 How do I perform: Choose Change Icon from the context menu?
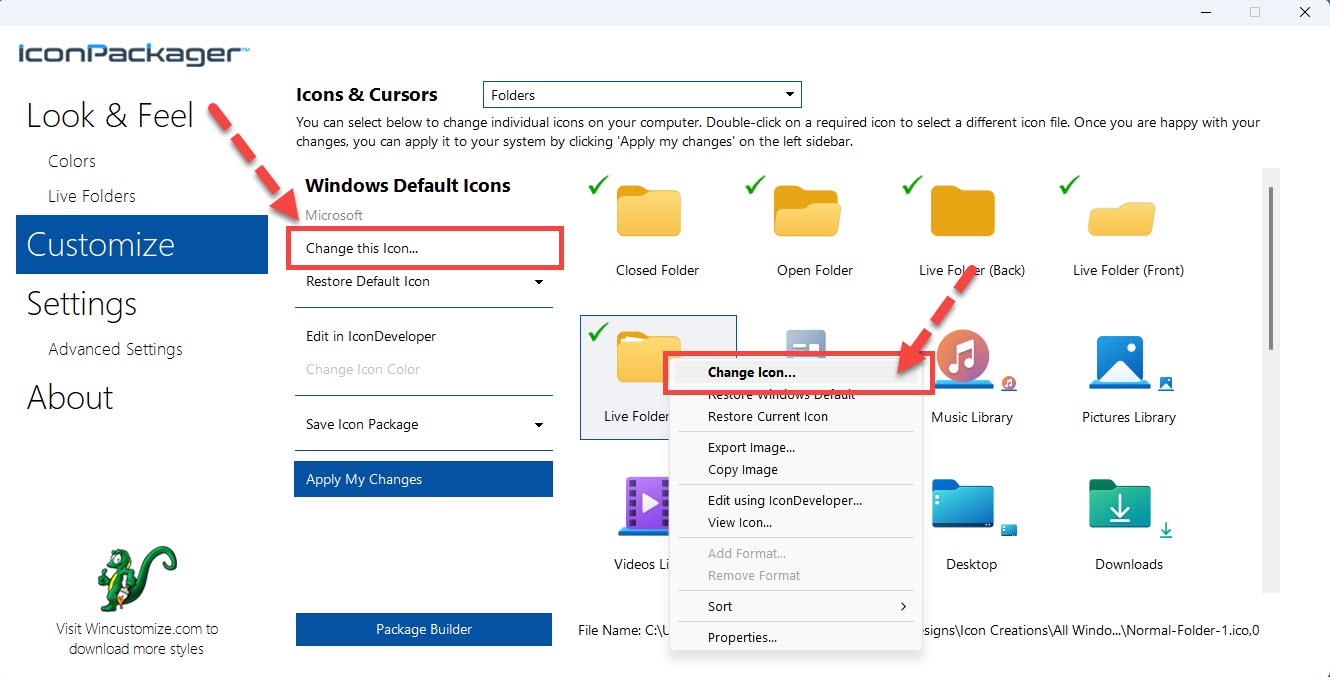click(750, 371)
